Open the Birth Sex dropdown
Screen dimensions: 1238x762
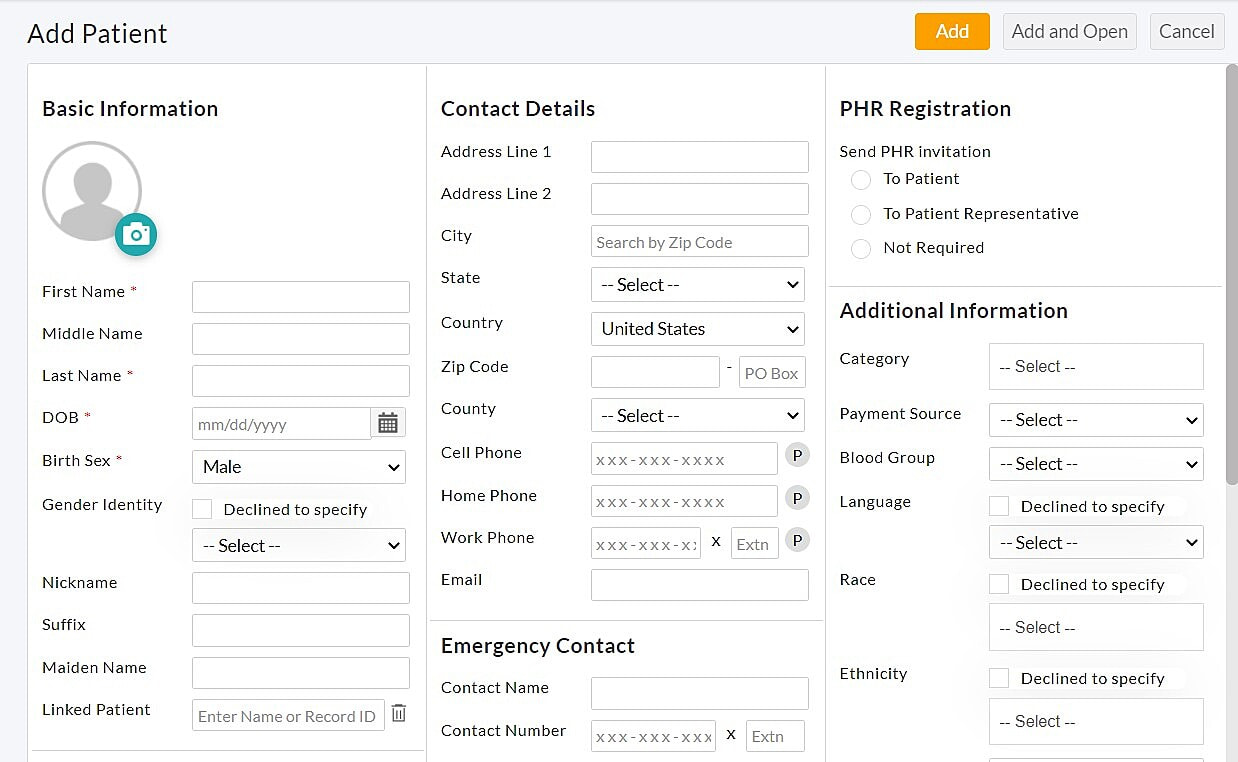point(298,467)
